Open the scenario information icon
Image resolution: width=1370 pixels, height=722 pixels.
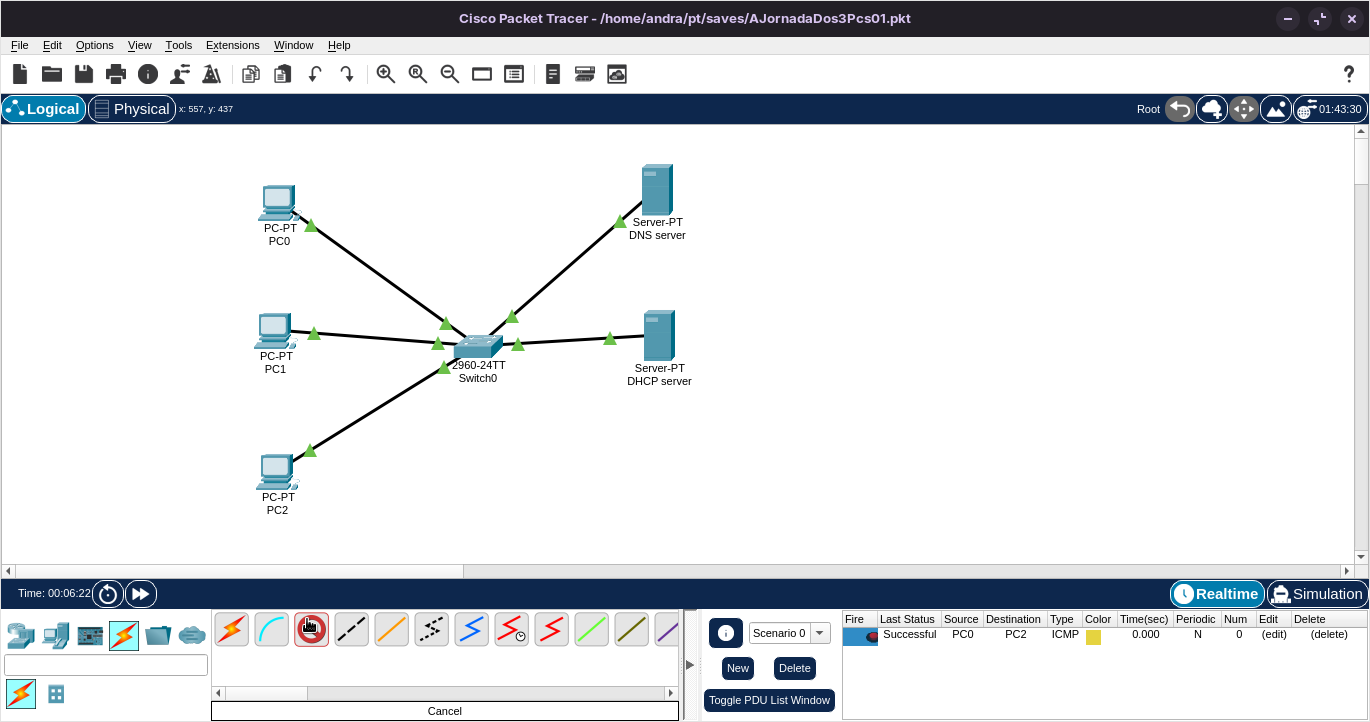click(x=726, y=633)
